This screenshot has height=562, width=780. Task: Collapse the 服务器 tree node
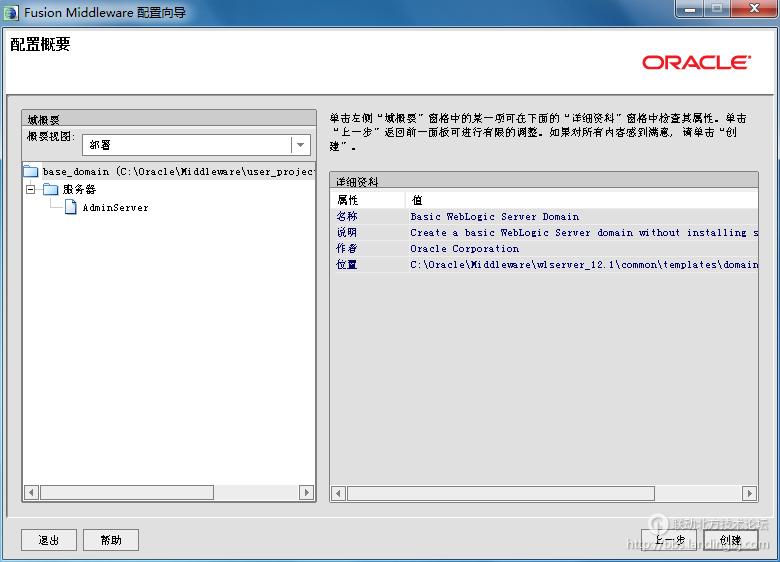point(30,189)
